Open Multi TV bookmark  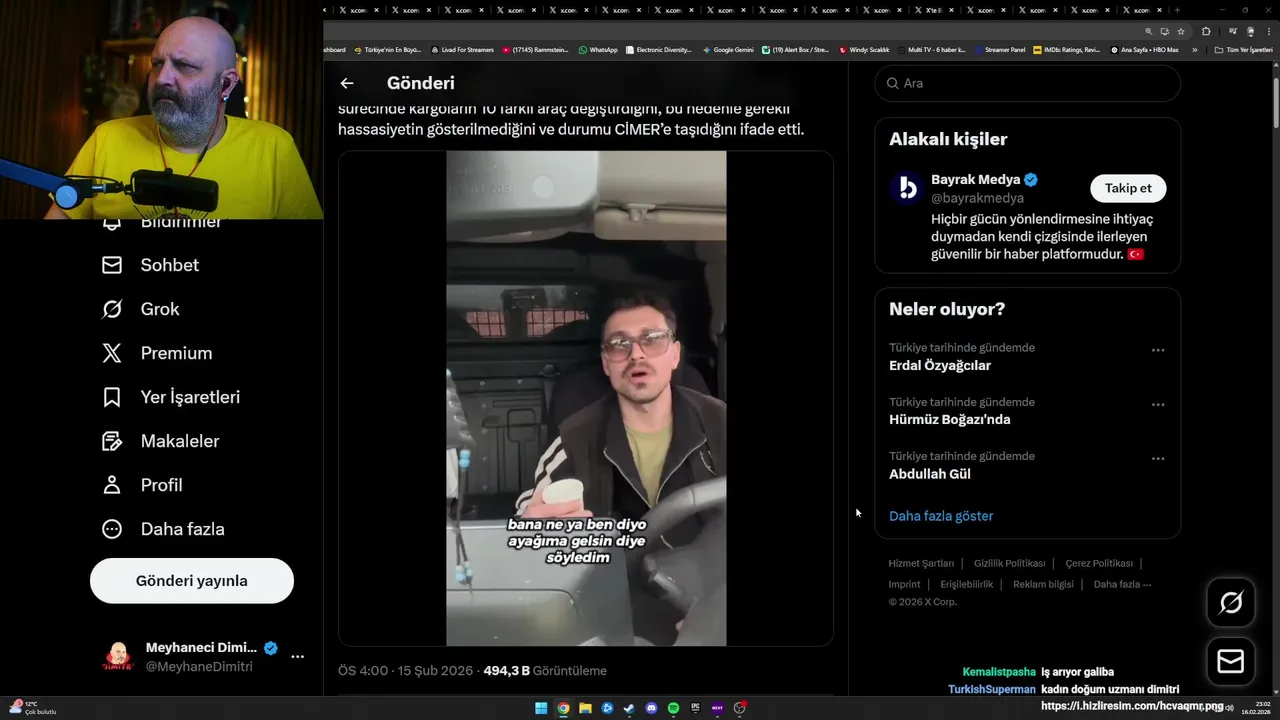tap(932, 50)
